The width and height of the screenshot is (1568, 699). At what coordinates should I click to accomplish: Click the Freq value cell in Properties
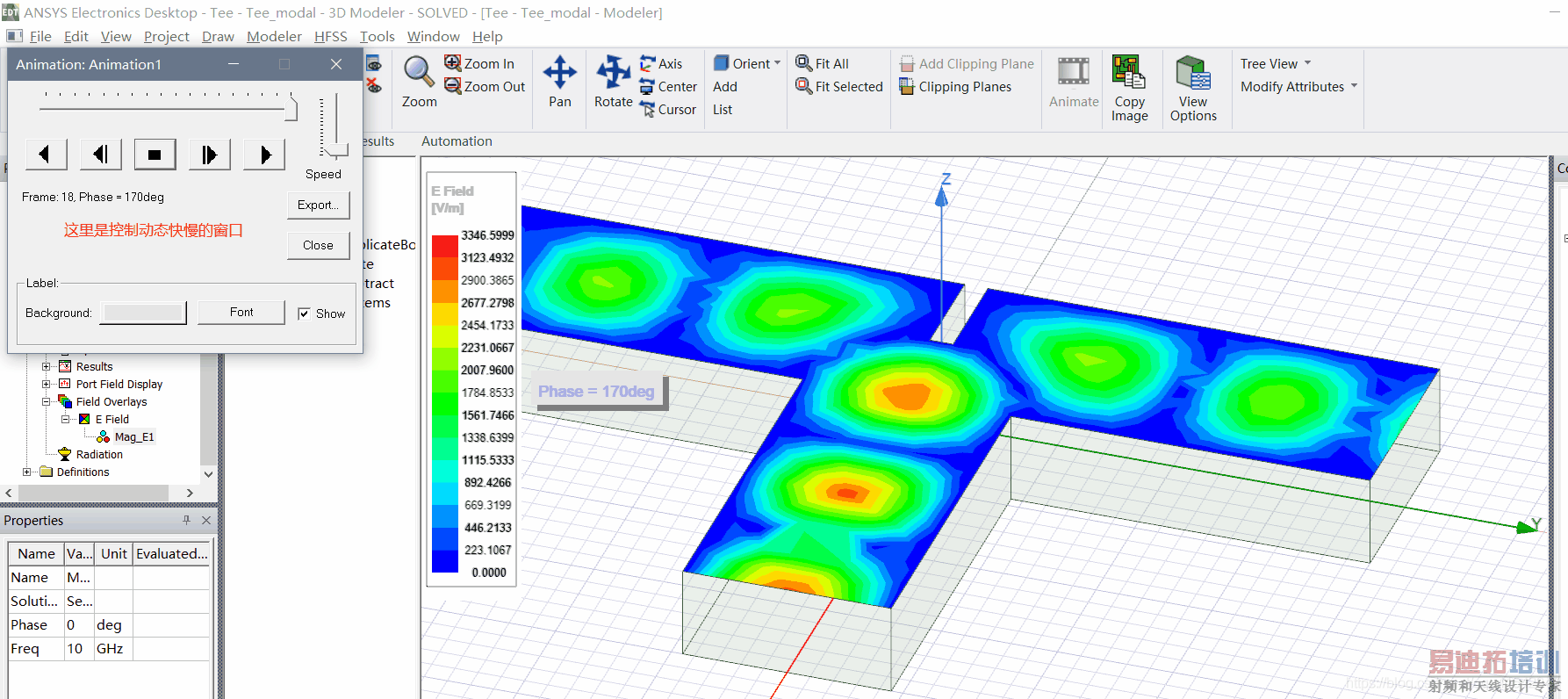pos(79,648)
